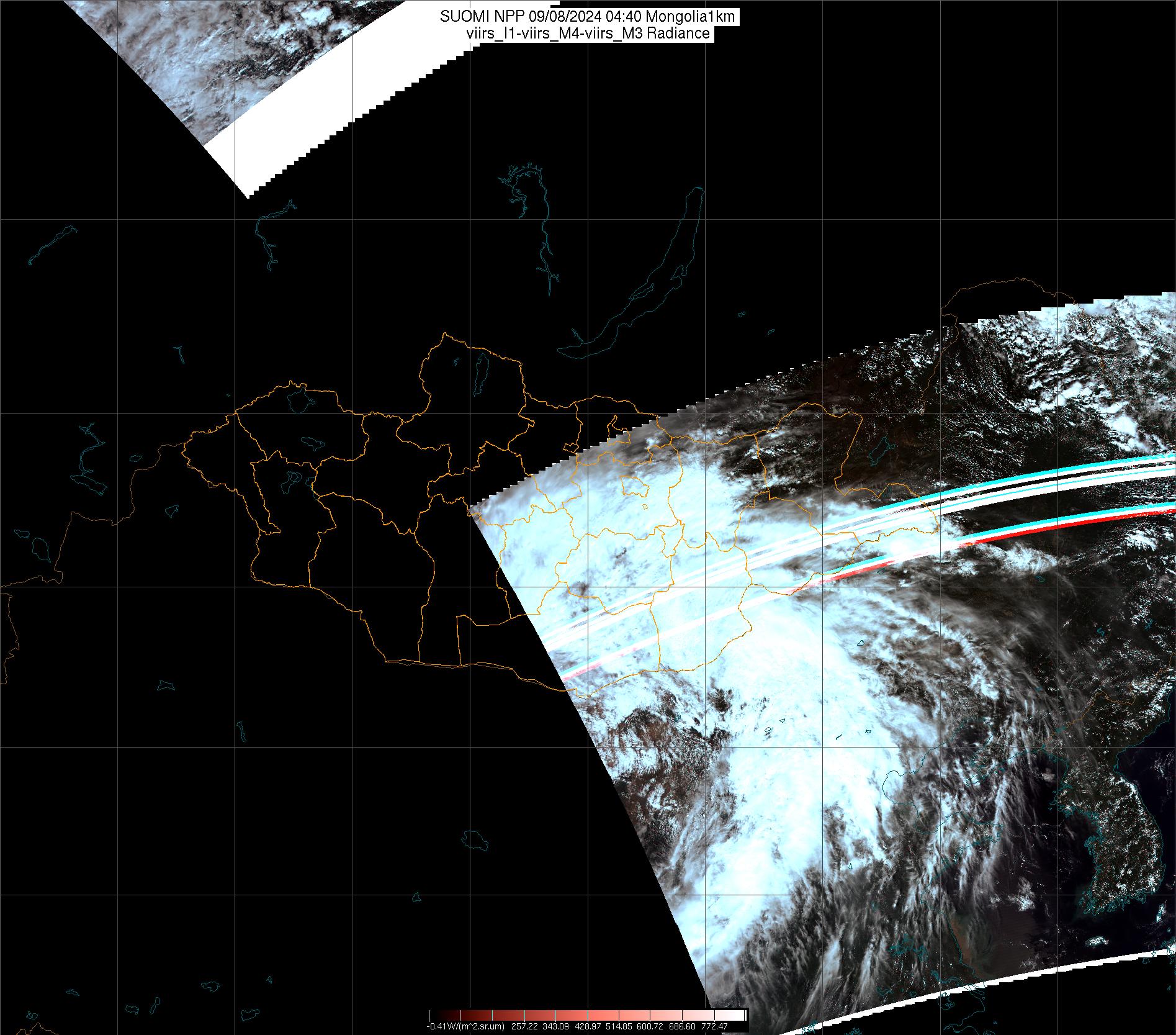This screenshot has height=1035, width=1176.
Task: Click the '257.22' colorbar value
Action: (x=523, y=1026)
